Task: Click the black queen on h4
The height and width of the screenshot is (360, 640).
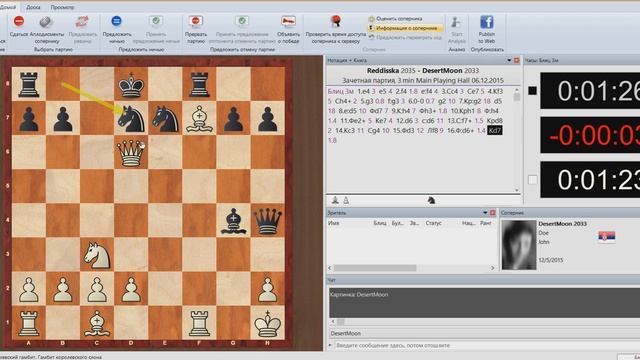Action: [x=268, y=221]
